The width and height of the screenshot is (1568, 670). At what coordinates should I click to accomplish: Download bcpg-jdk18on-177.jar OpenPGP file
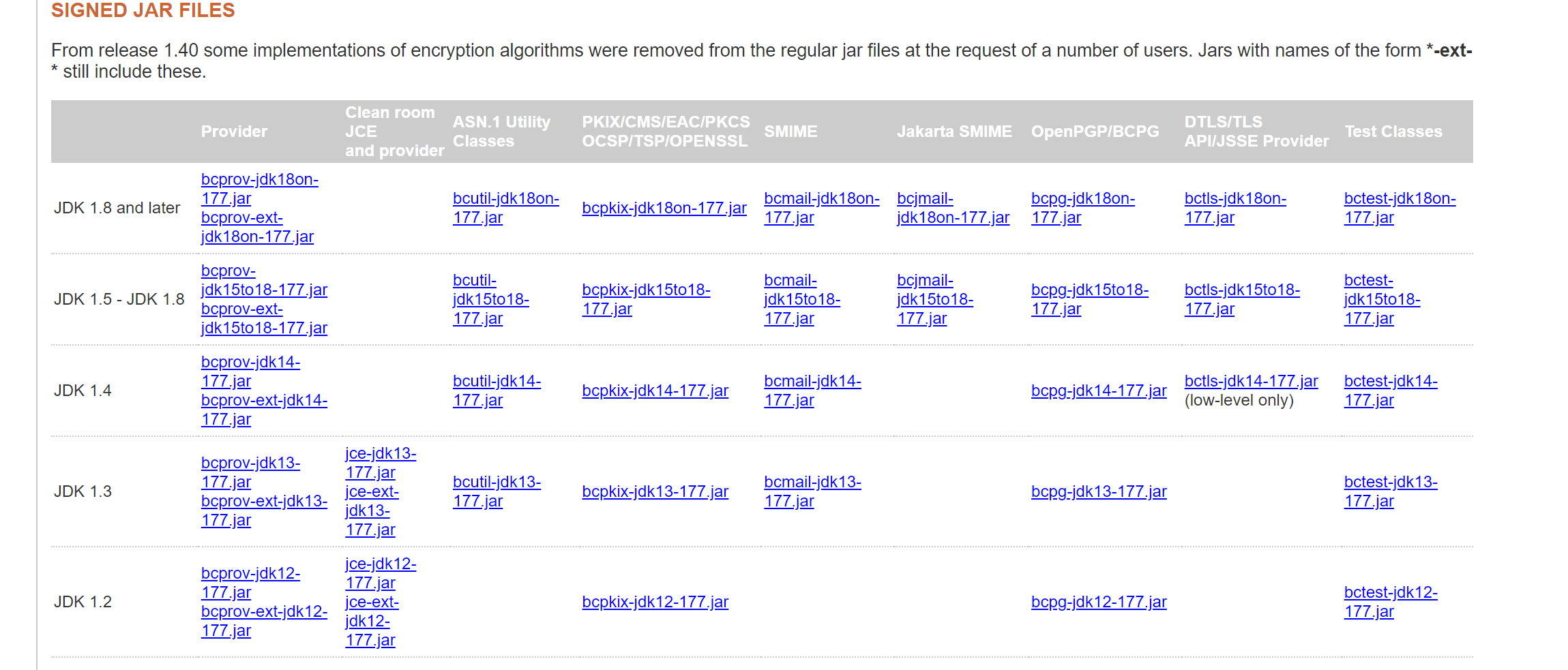[1082, 208]
